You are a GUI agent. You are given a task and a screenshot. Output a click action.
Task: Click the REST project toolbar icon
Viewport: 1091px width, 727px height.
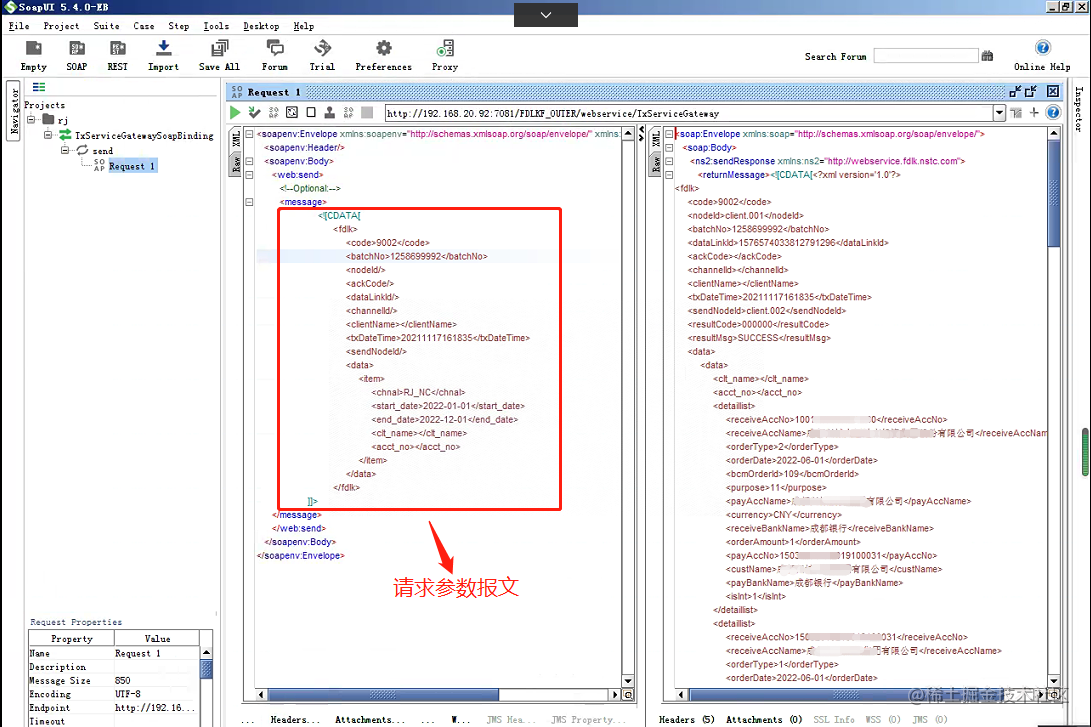click(118, 56)
